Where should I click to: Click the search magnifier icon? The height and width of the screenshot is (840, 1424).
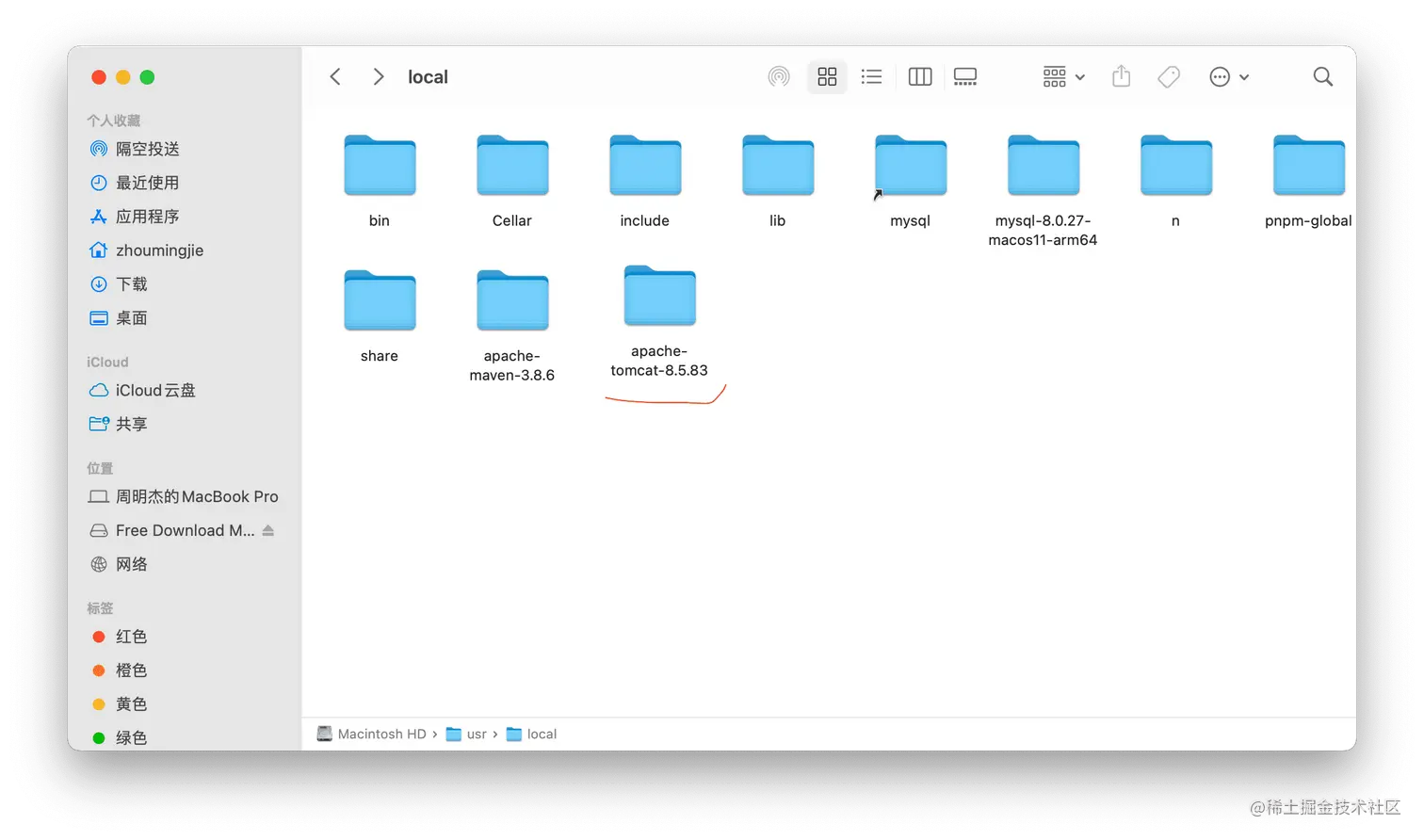1323,77
